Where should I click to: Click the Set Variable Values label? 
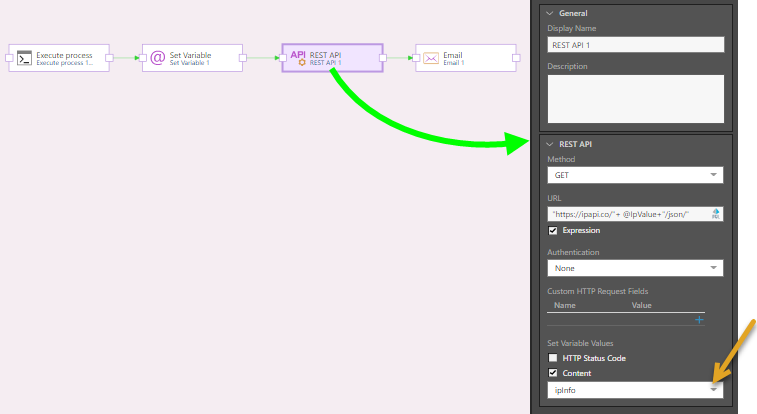(x=580, y=343)
